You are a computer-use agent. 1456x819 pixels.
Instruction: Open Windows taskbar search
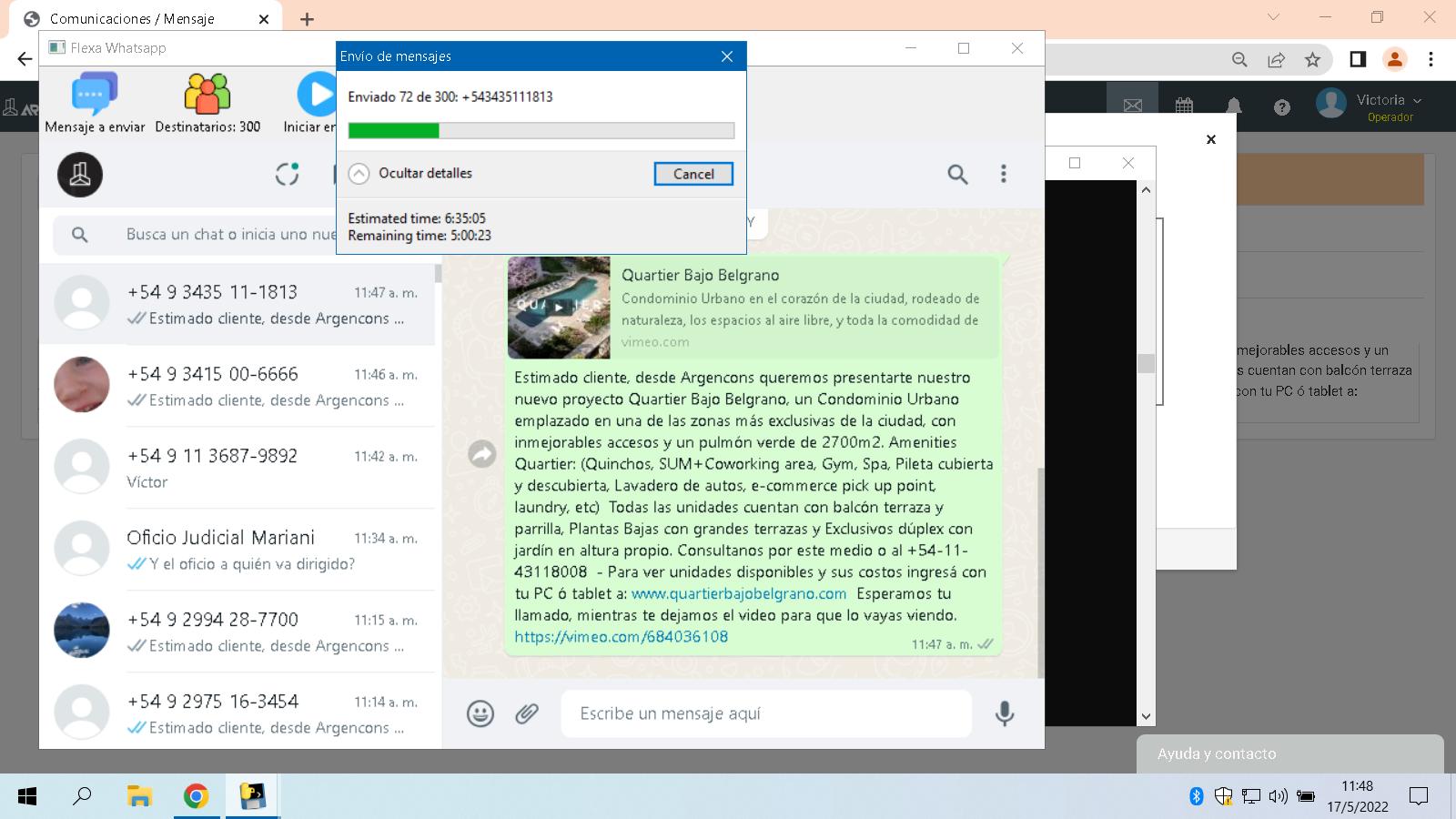click(82, 797)
